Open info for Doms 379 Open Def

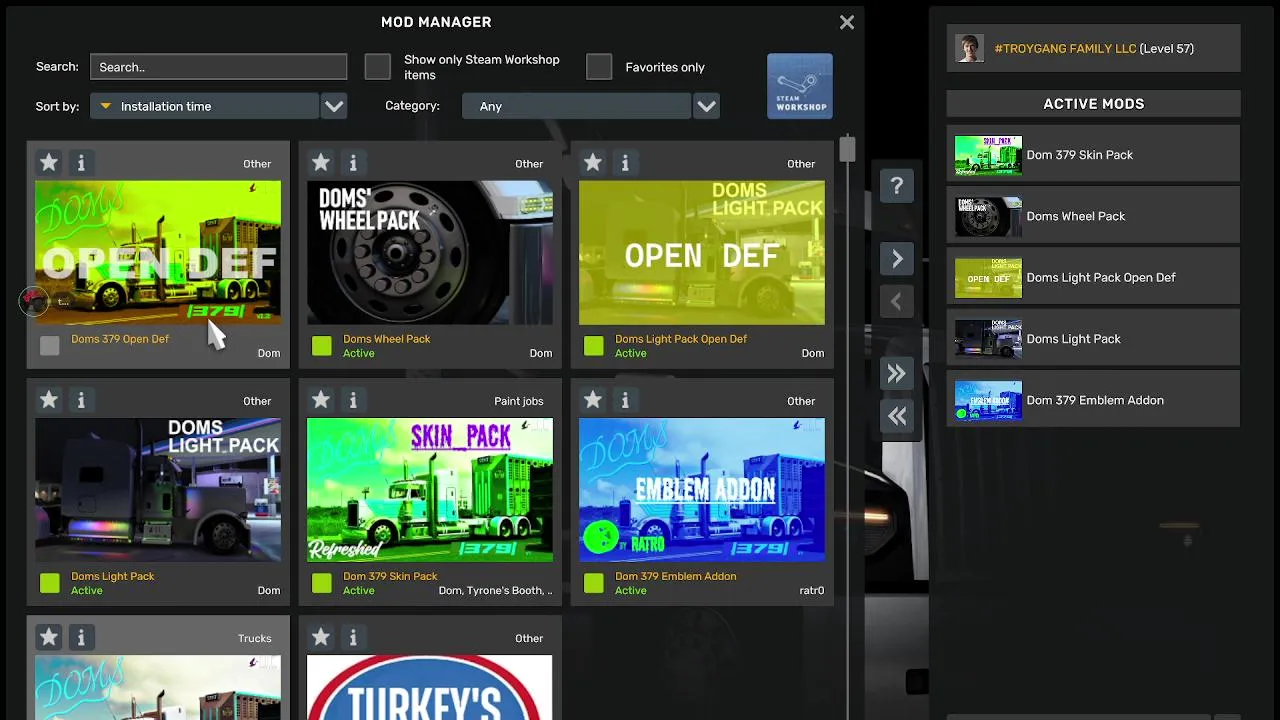(x=81, y=162)
